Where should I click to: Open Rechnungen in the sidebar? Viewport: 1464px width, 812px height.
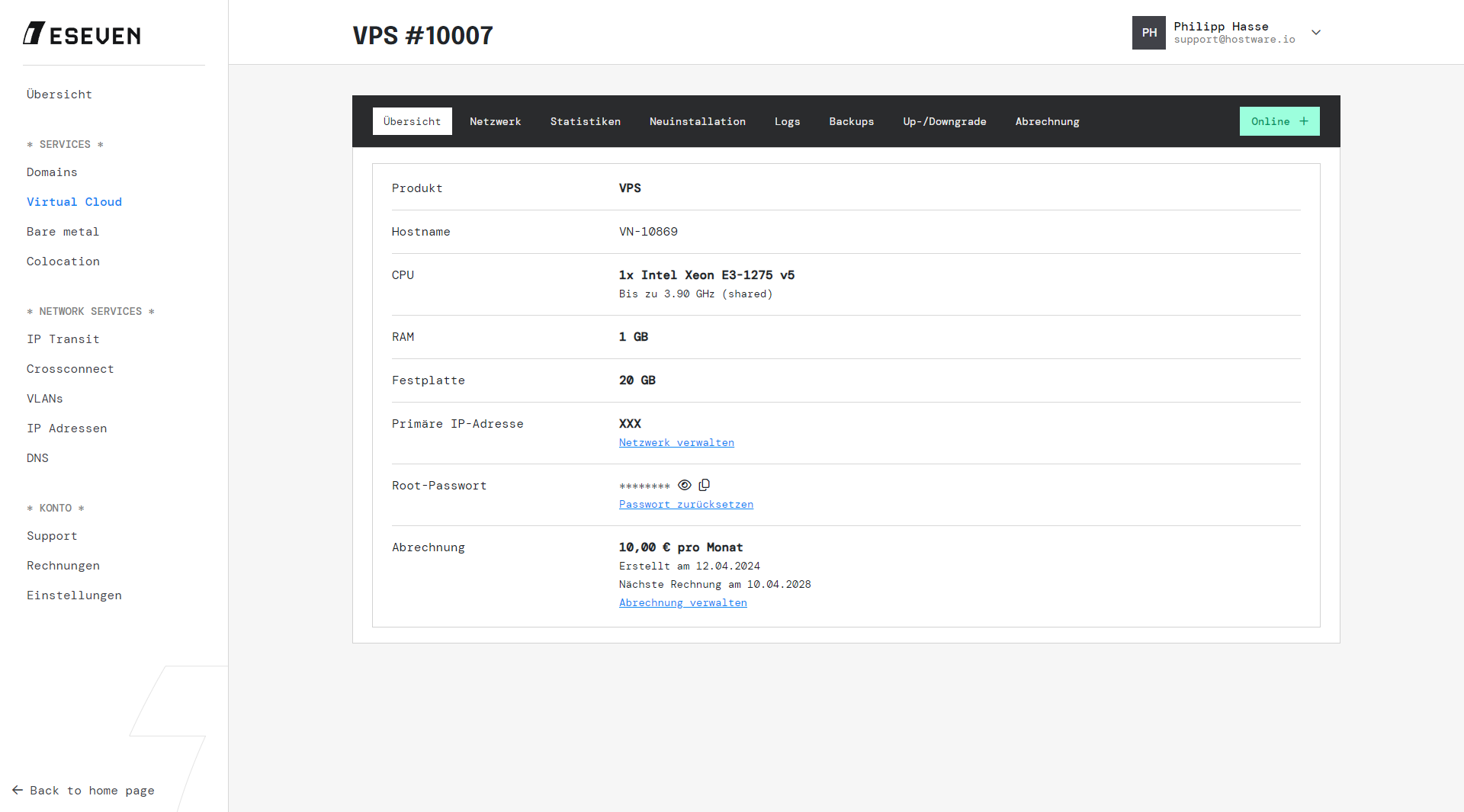tap(63, 566)
